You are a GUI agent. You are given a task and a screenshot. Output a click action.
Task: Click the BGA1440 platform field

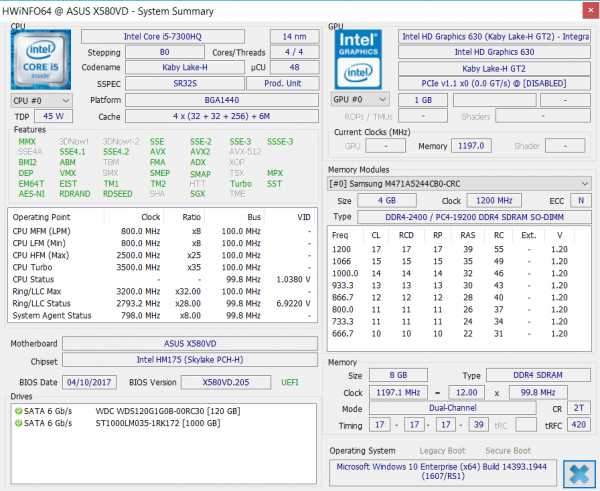[222, 100]
